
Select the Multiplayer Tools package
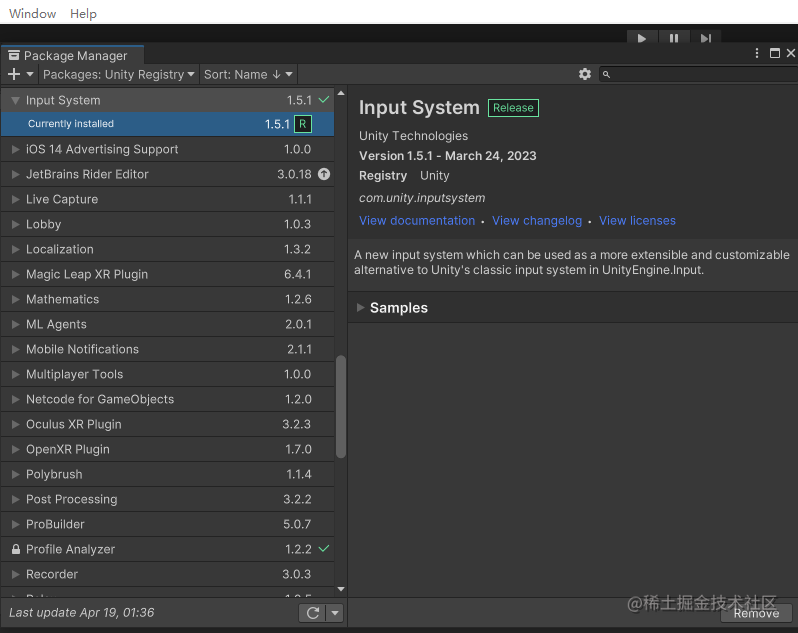click(167, 375)
